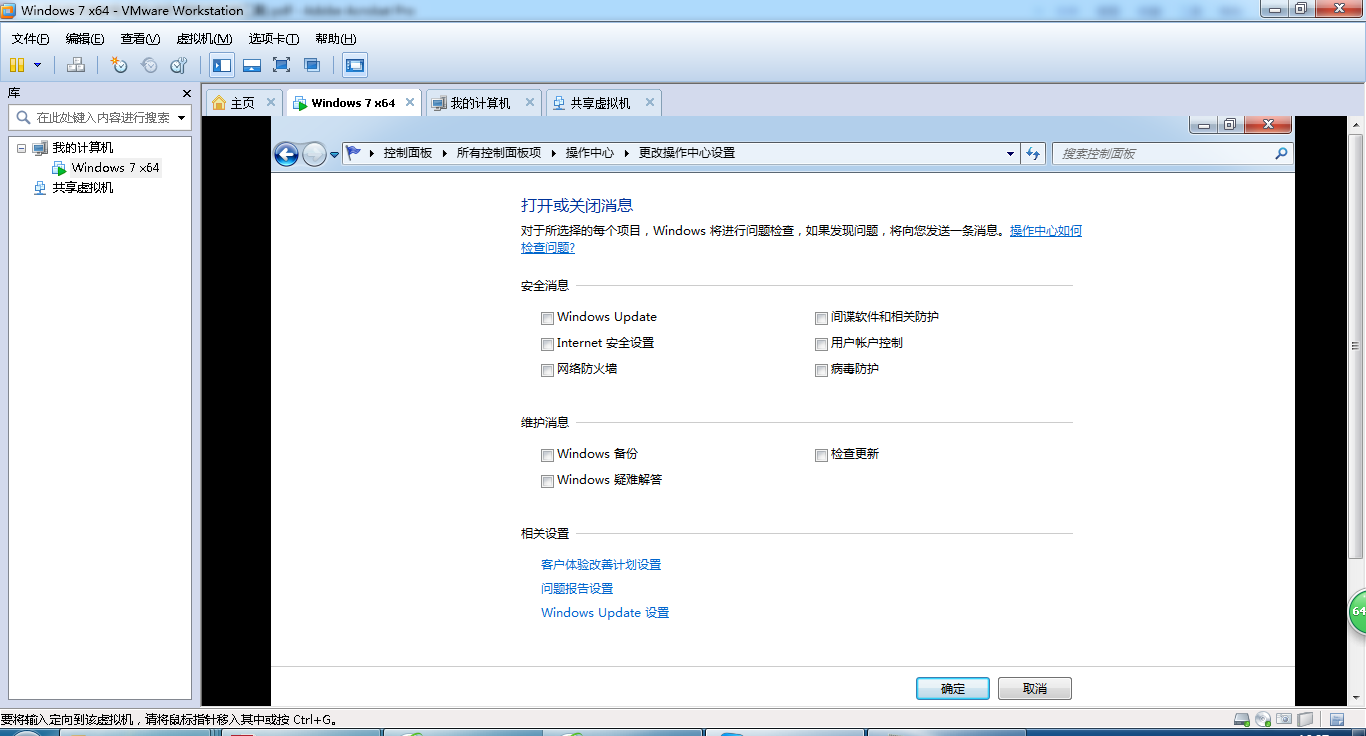Close the 我的计算机 tab
The image size is (1366, 736).
click(530, 102)
